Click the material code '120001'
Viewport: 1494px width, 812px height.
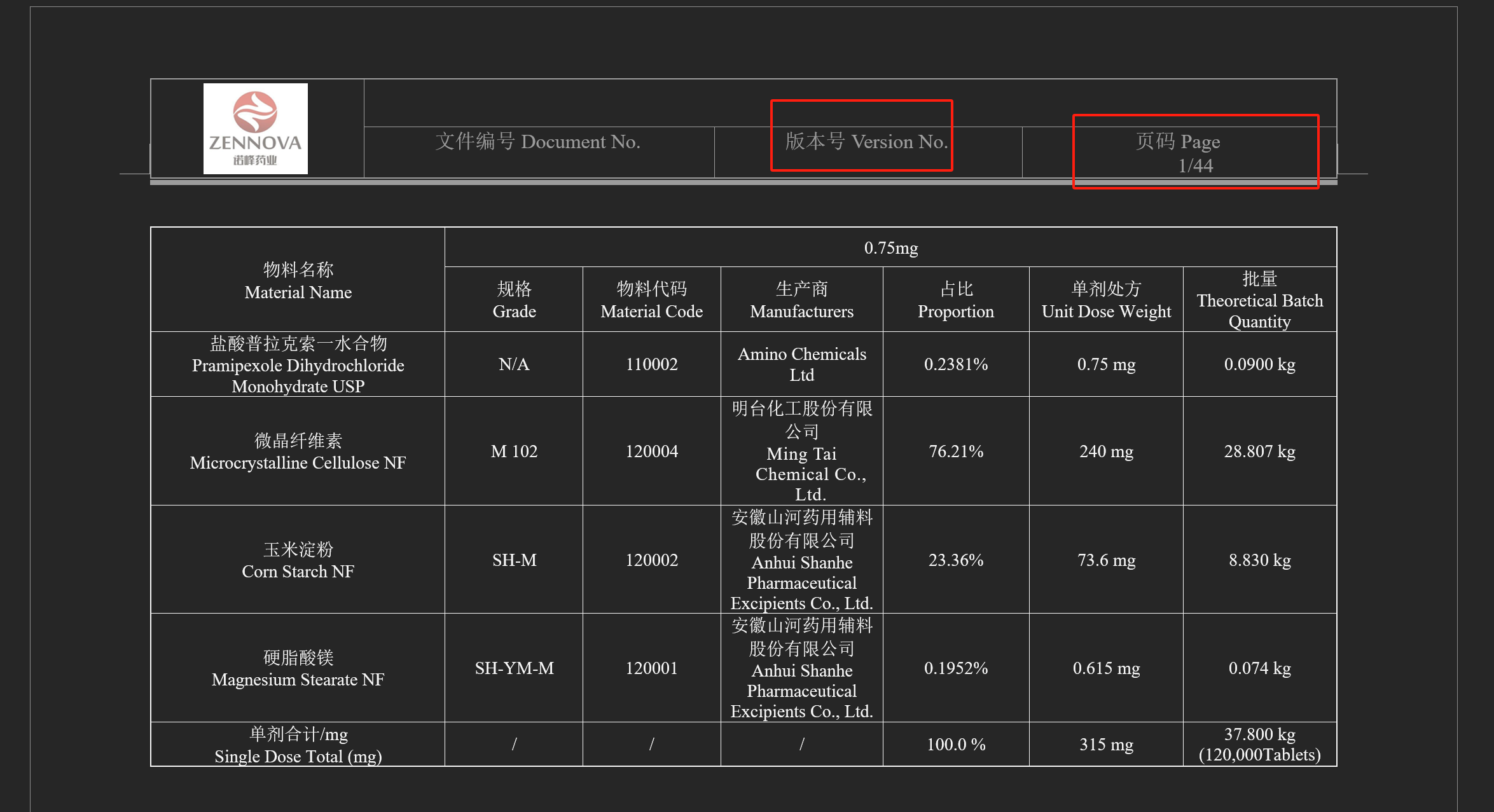point(652,668)
